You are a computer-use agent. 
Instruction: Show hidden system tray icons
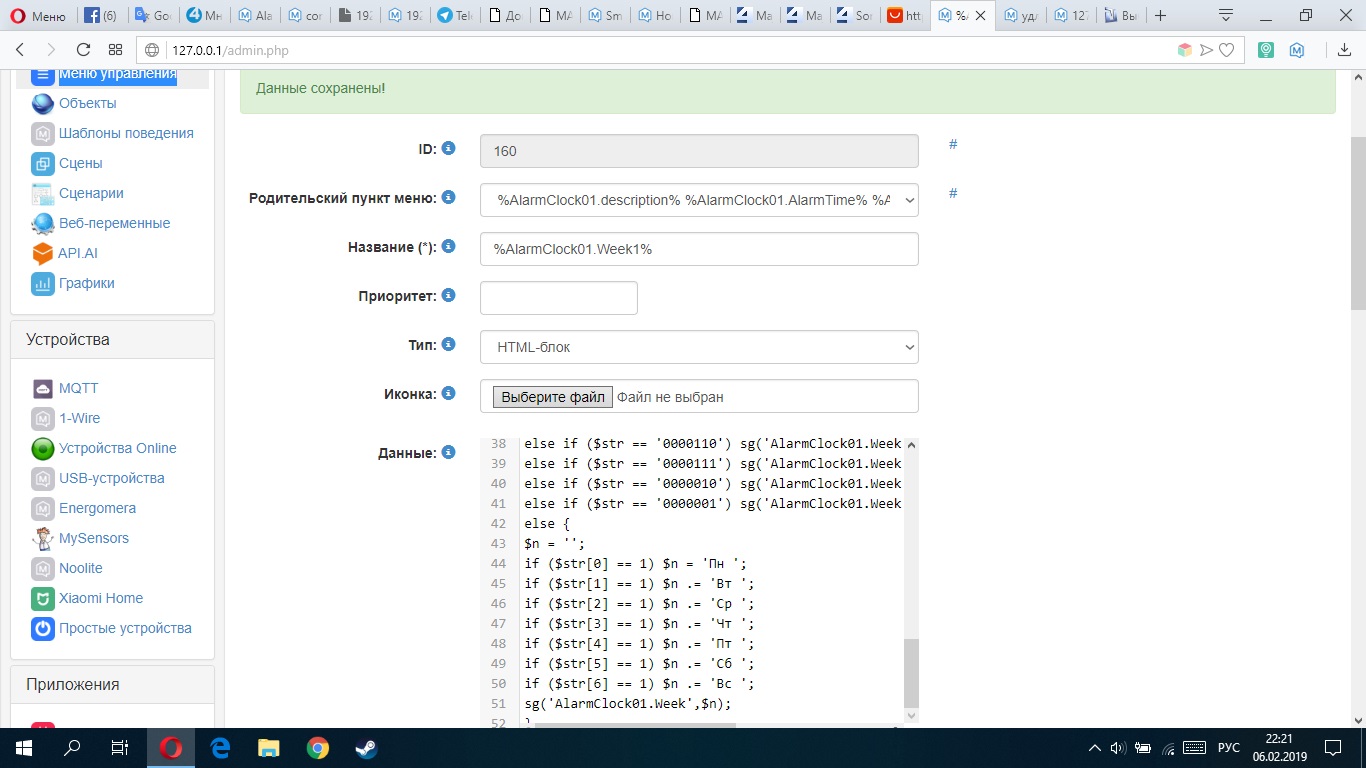(1095, 748)
